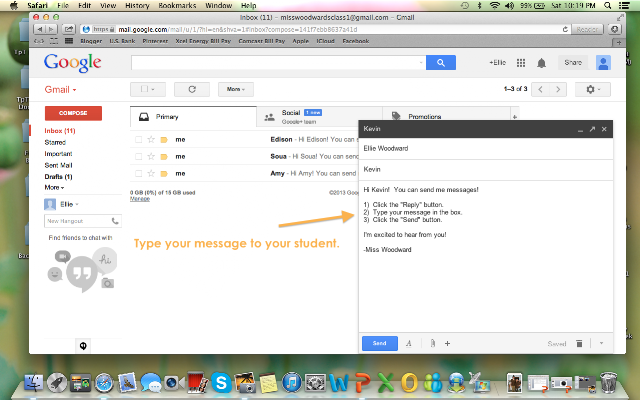
Task: Open Spotlight search in the menu bar
Action: [x=607, y=6]
